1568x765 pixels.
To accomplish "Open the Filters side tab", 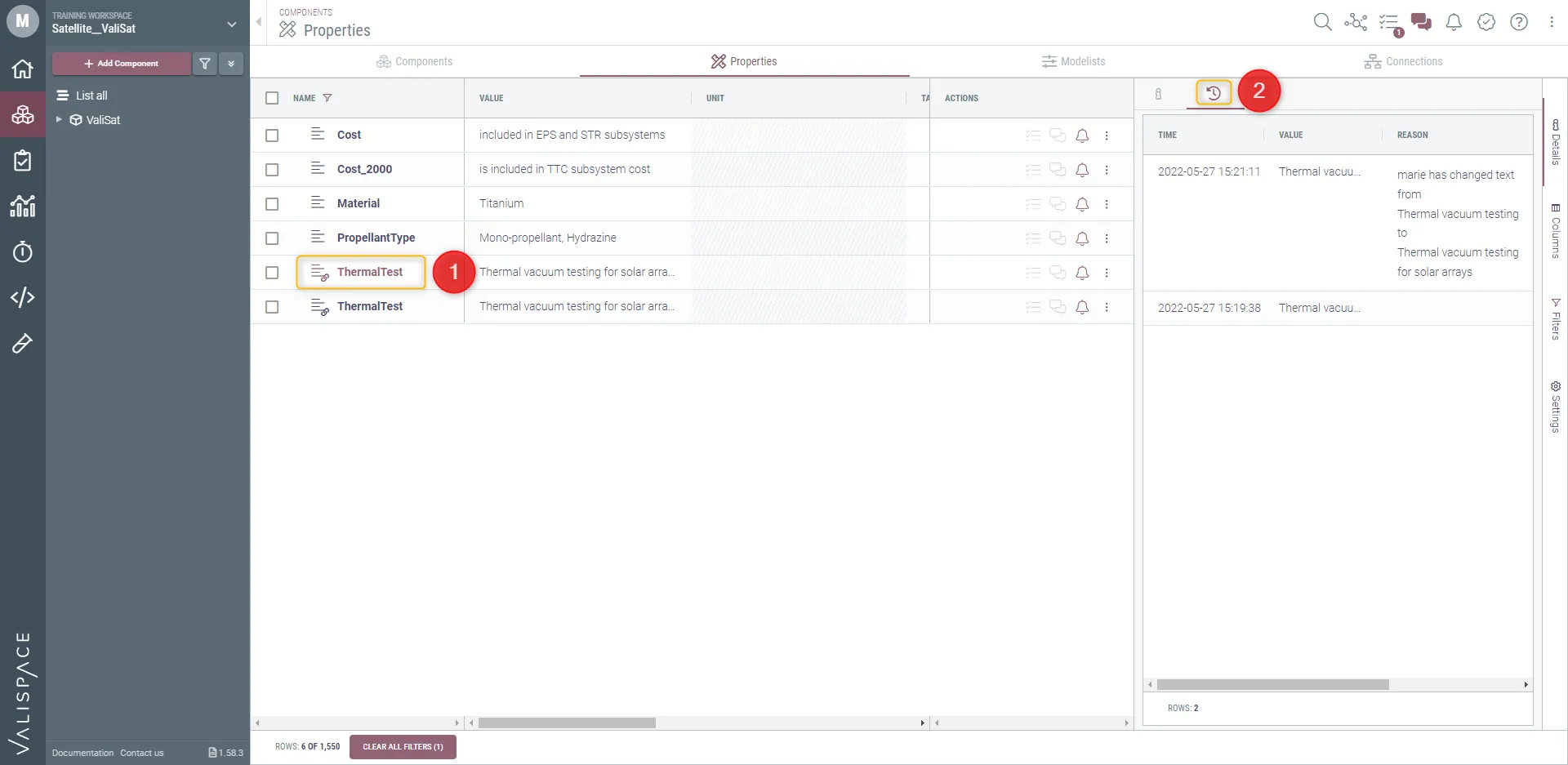I will (x=1556, y=319).
